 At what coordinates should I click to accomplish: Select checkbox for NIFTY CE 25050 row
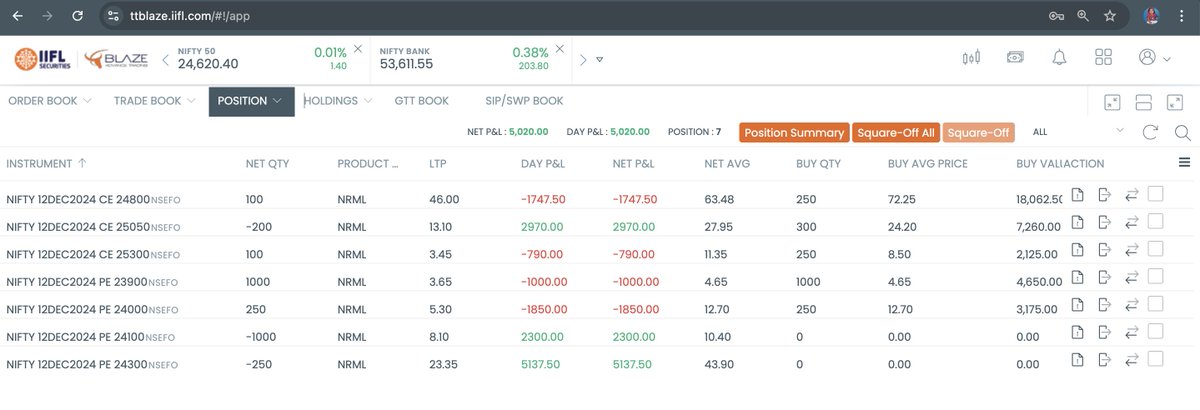point(1155,221)
